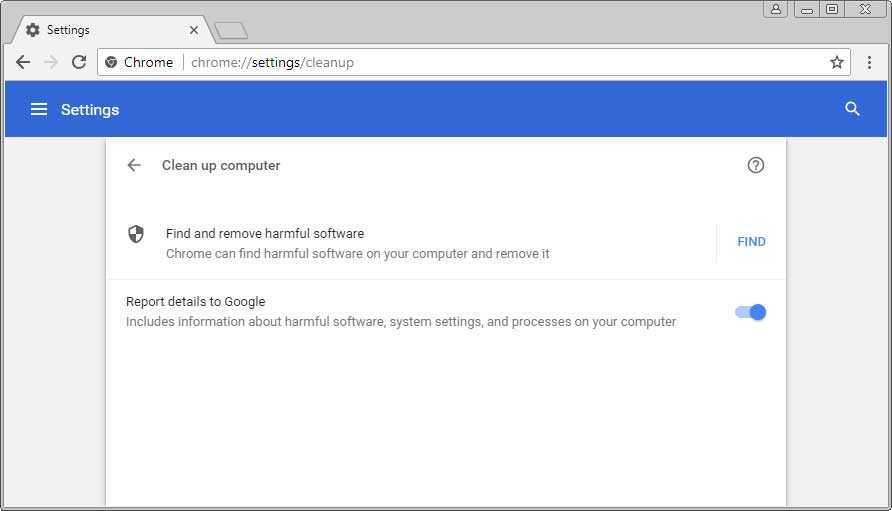View site information next to Chrome label
This screenshot has width=892, height=511.
click(x=111, y=62)
